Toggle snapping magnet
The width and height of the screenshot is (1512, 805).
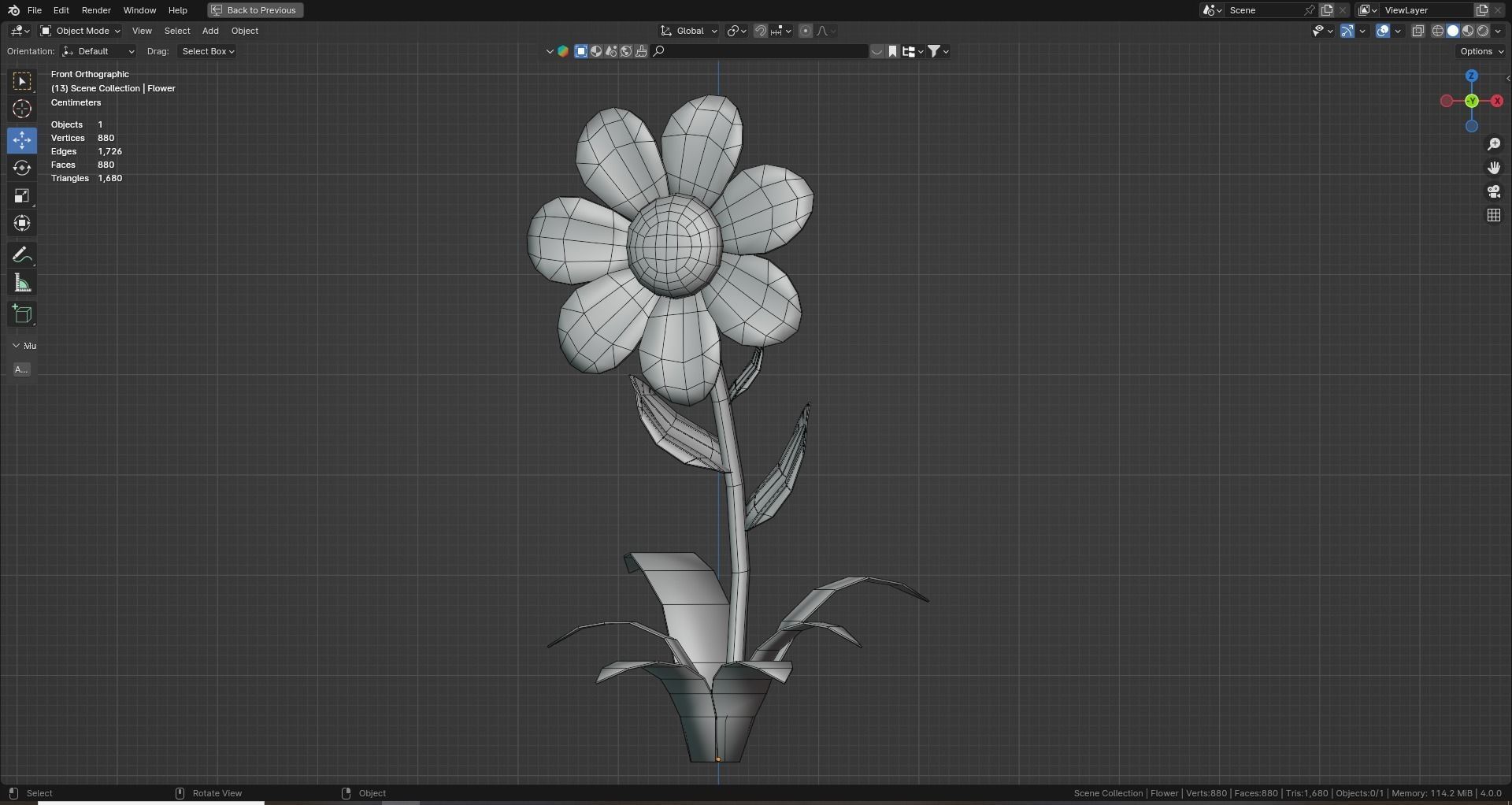(x=761, y=31)
